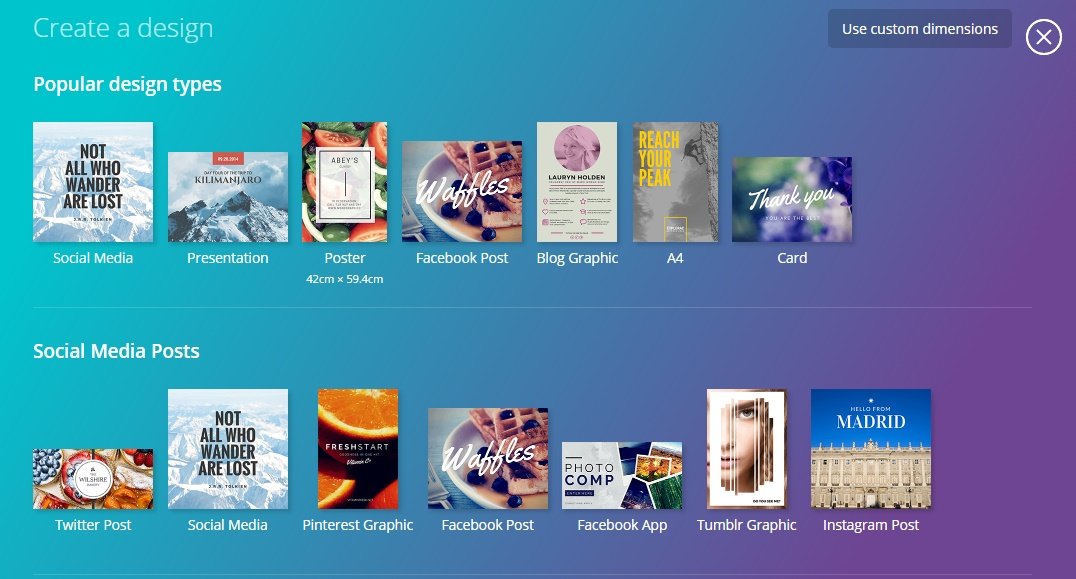This screenshot has width=1076, height=579.
Task: Select Social Media thumbnail under Social Media Posts
Action: point(228,449)
